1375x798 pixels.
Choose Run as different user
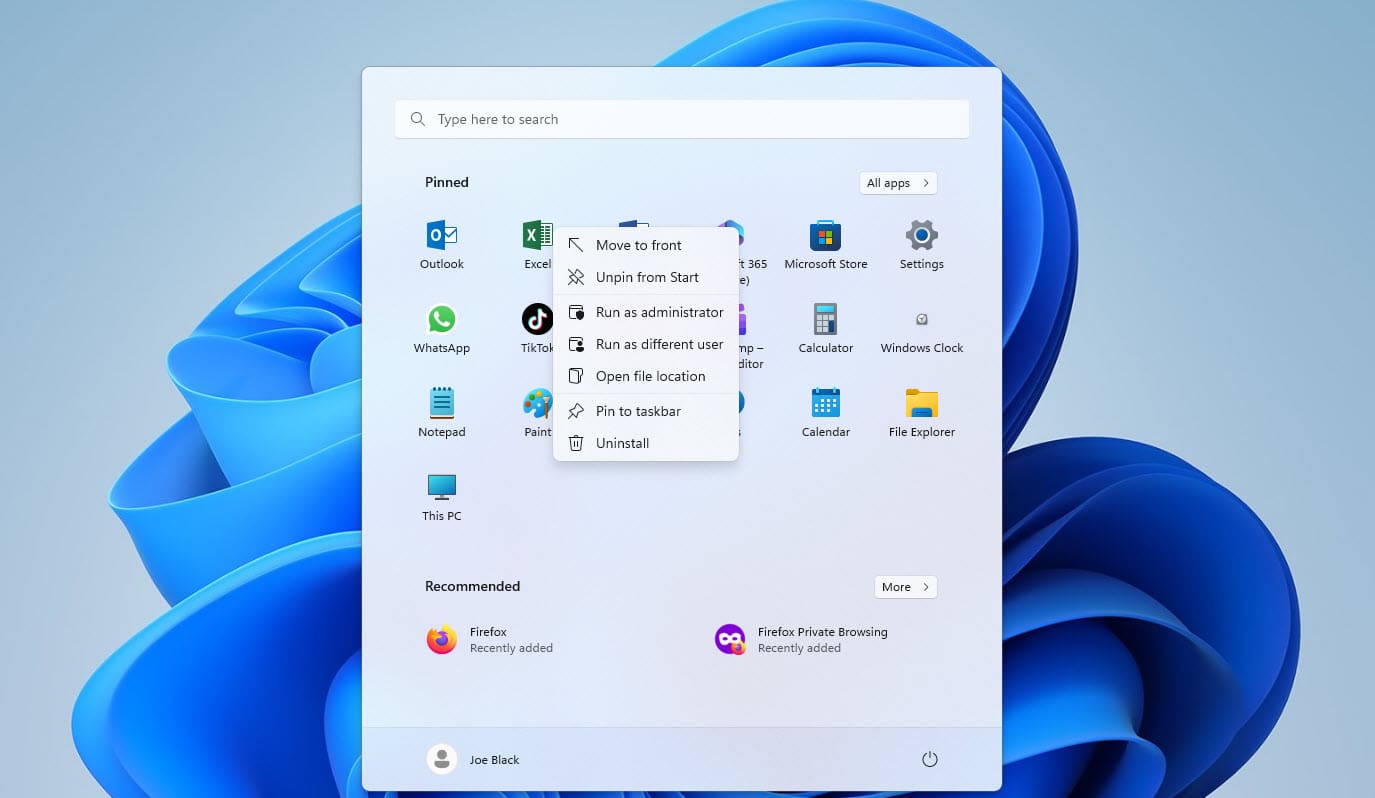646,344
